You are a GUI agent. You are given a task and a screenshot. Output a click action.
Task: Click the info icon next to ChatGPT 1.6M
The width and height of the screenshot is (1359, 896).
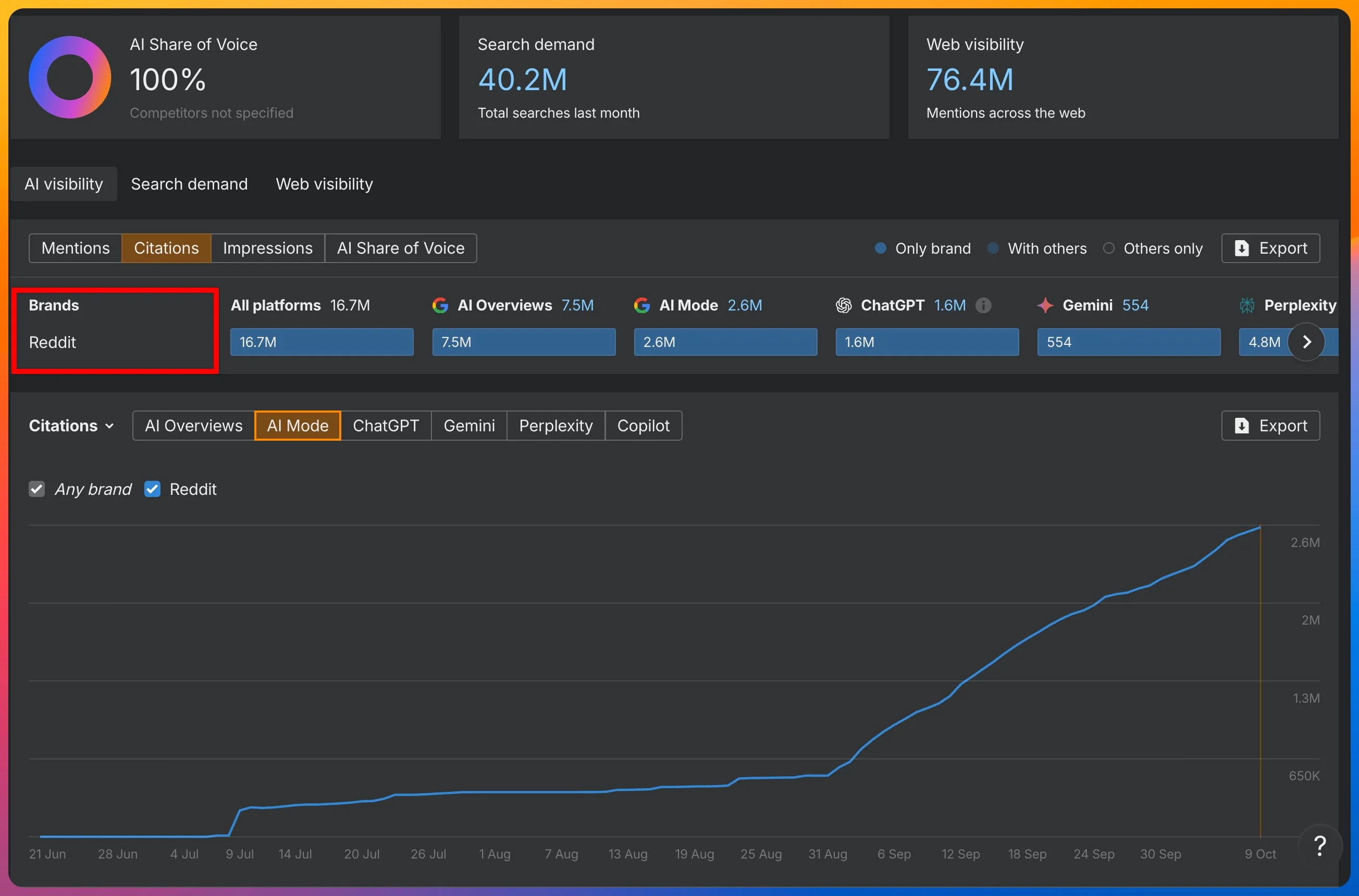coord(983,305)
